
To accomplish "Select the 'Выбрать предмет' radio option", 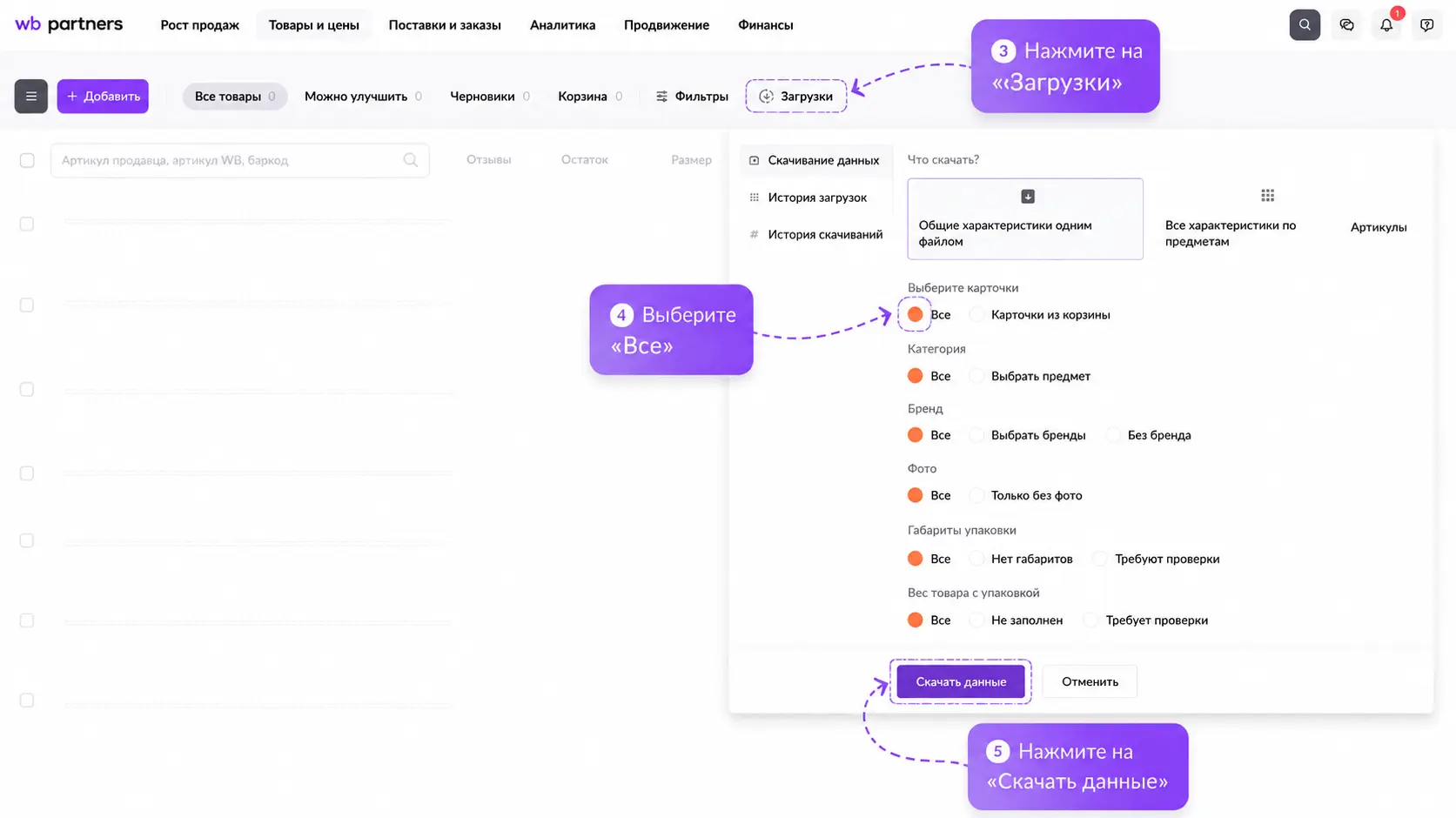I will coord(977,376).
